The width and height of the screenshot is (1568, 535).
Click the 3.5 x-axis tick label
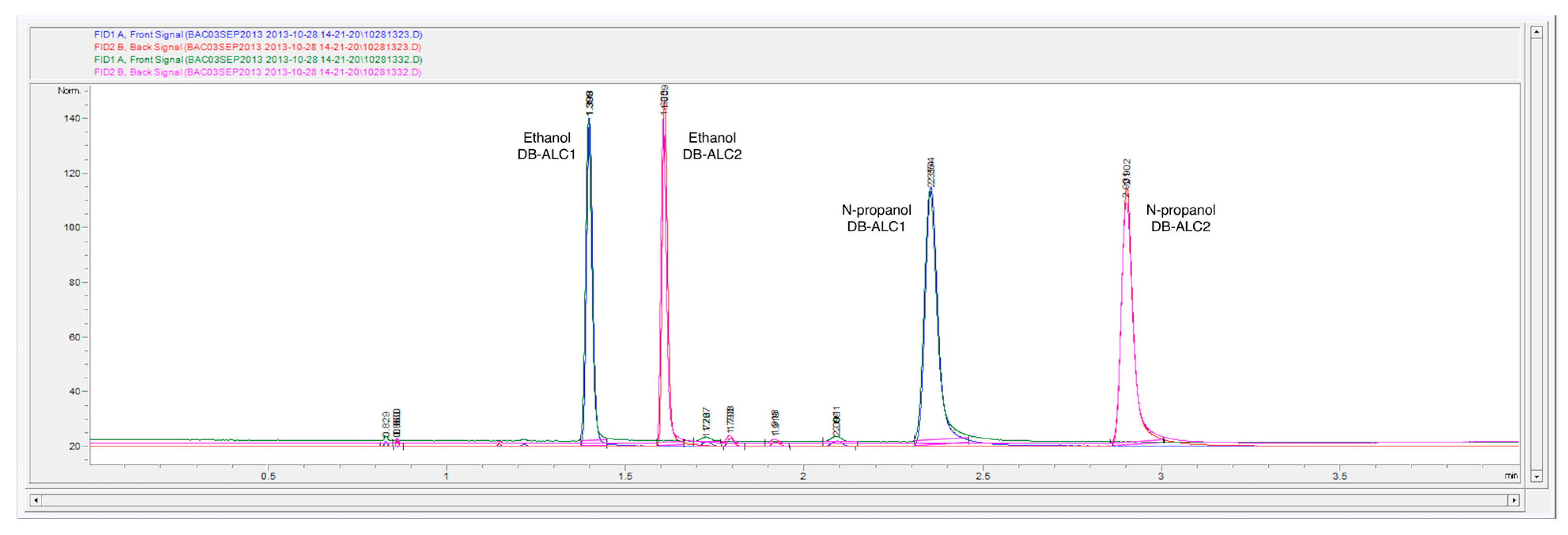1340,476
